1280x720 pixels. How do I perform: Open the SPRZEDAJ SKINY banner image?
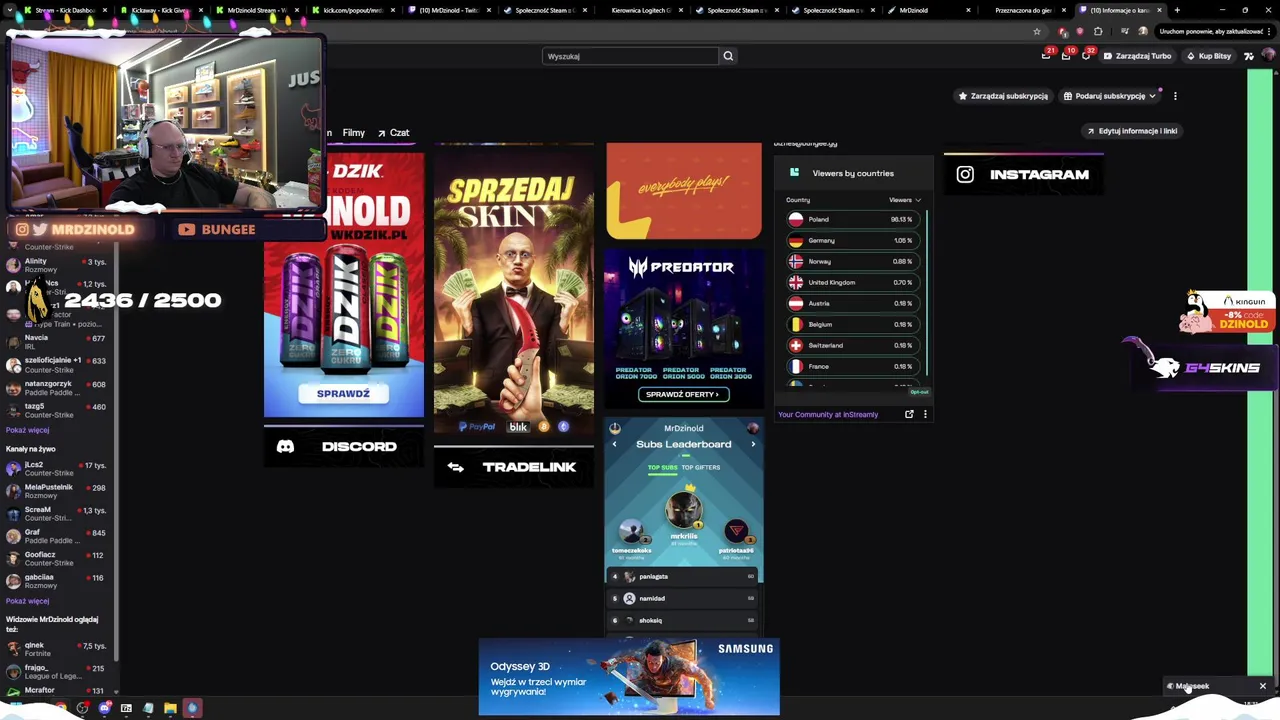coord(514,290)
